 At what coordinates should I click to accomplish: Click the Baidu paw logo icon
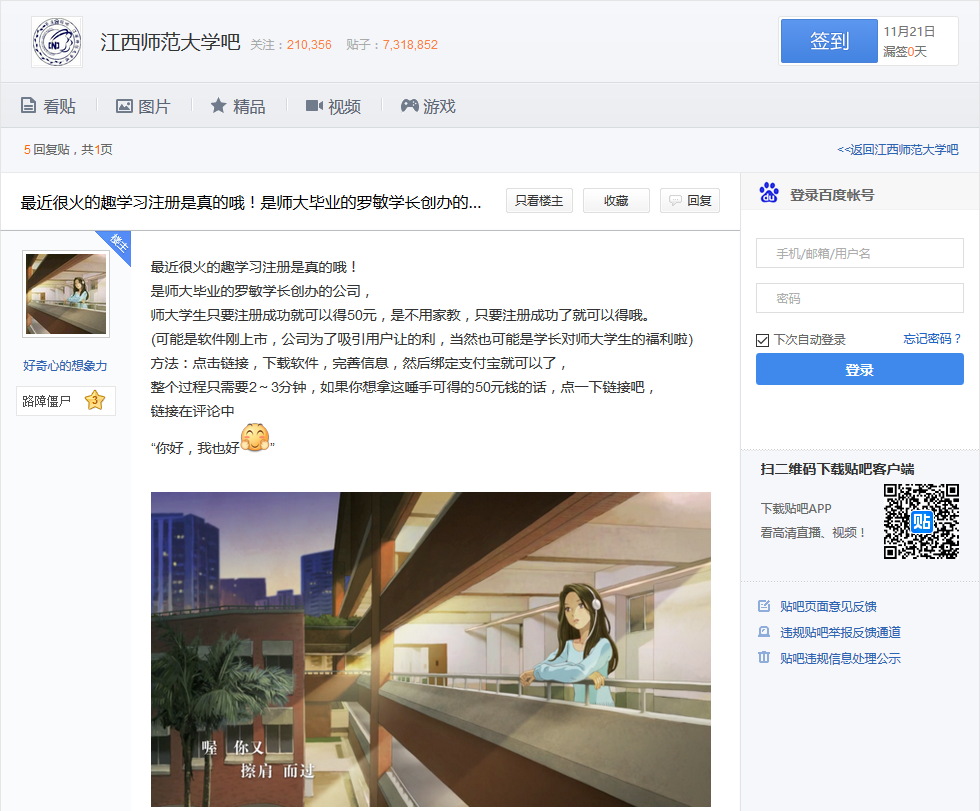tap(769, 193)
